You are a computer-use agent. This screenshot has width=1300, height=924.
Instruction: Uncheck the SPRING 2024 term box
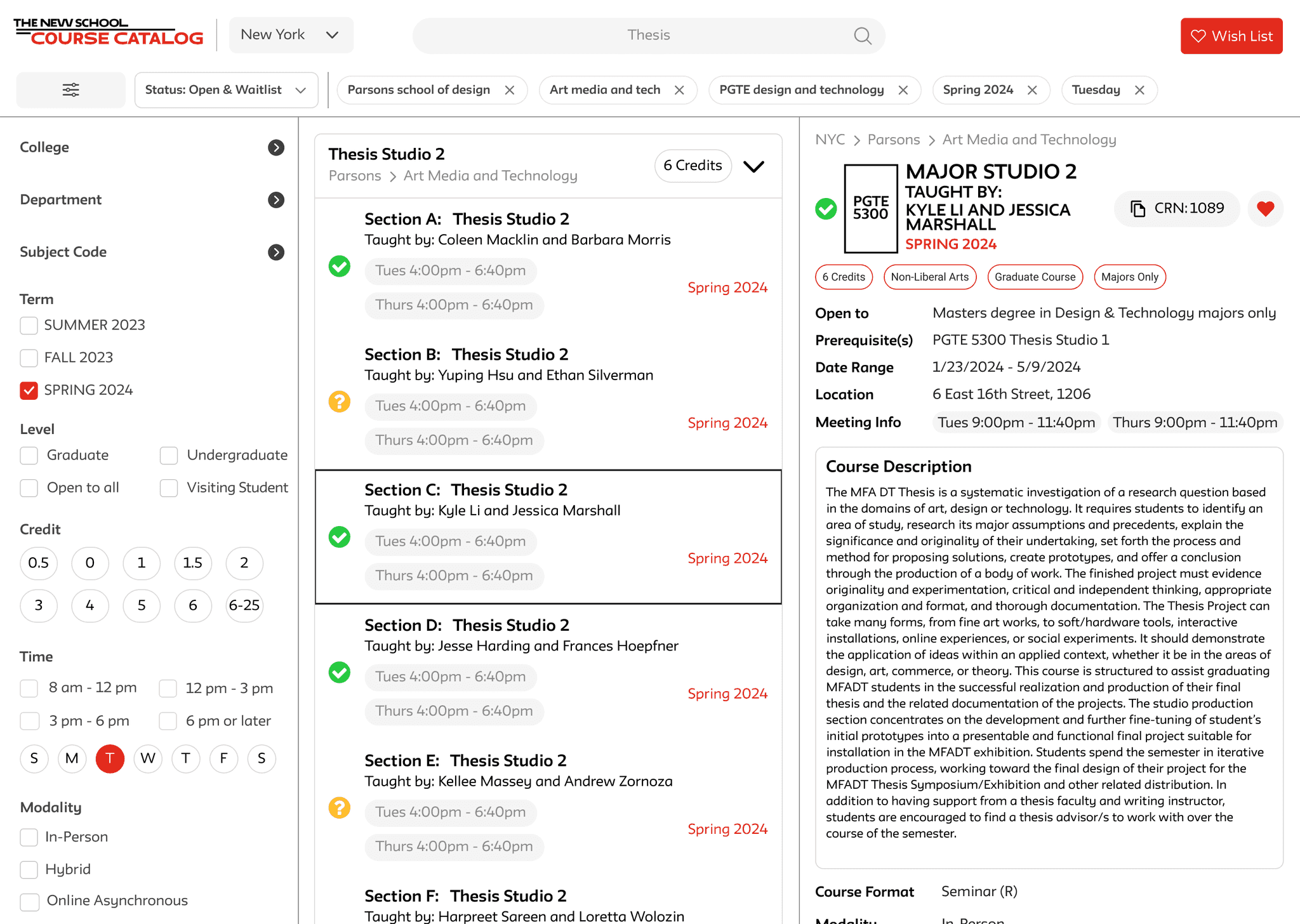pyautogui.click(x=29, y=390)
